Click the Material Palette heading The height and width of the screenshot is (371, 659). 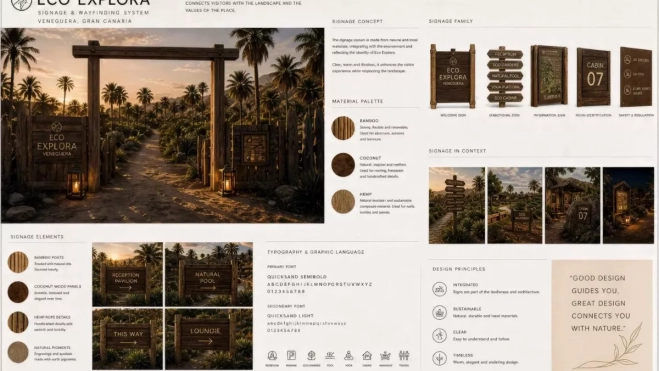pos(358,101)
